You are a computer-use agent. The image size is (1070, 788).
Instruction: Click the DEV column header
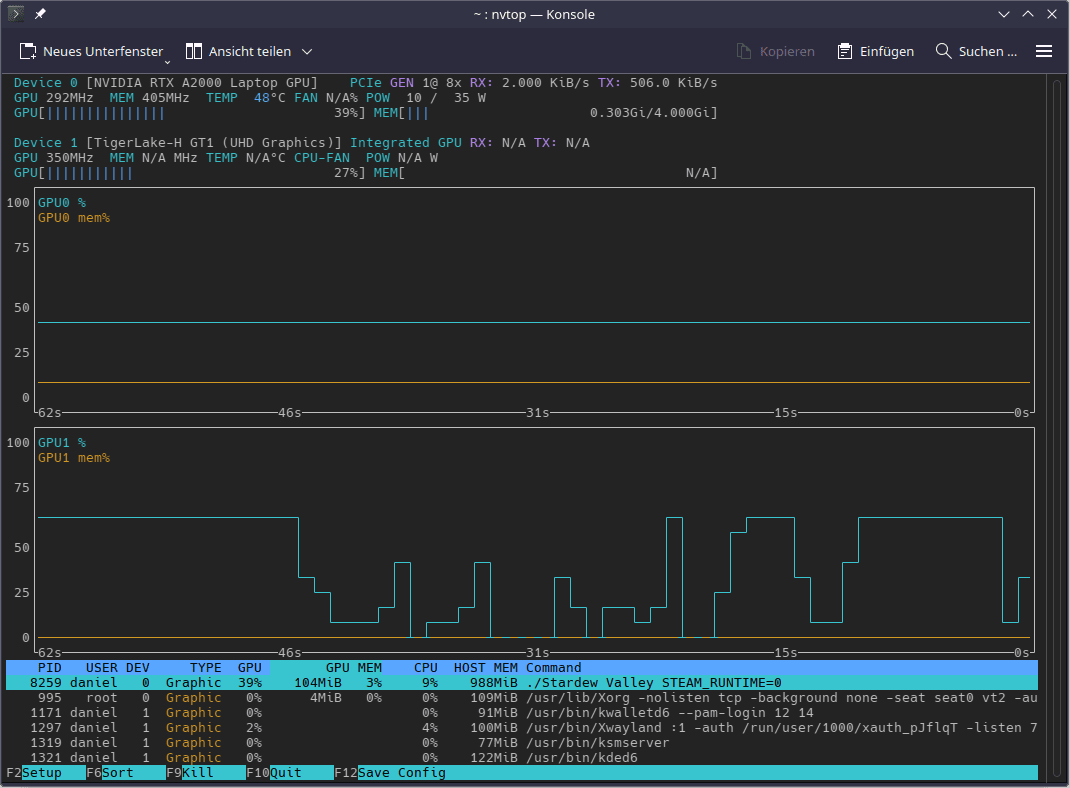[x=137, y=667]
